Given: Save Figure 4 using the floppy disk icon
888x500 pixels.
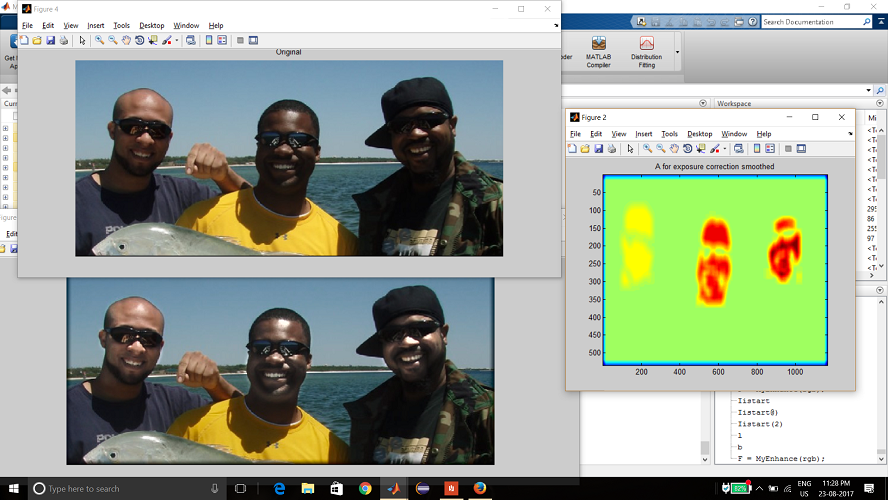Looking at the screenshot, I should [x=50, y=40].
